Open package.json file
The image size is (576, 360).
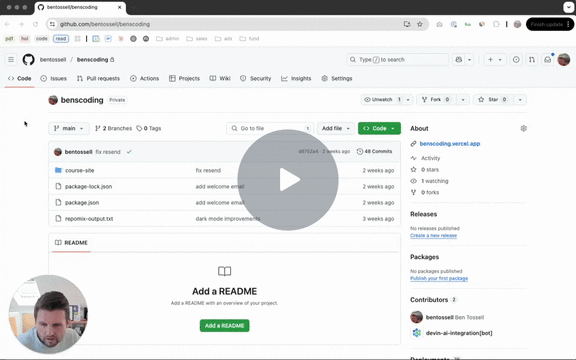coord(82,203)
